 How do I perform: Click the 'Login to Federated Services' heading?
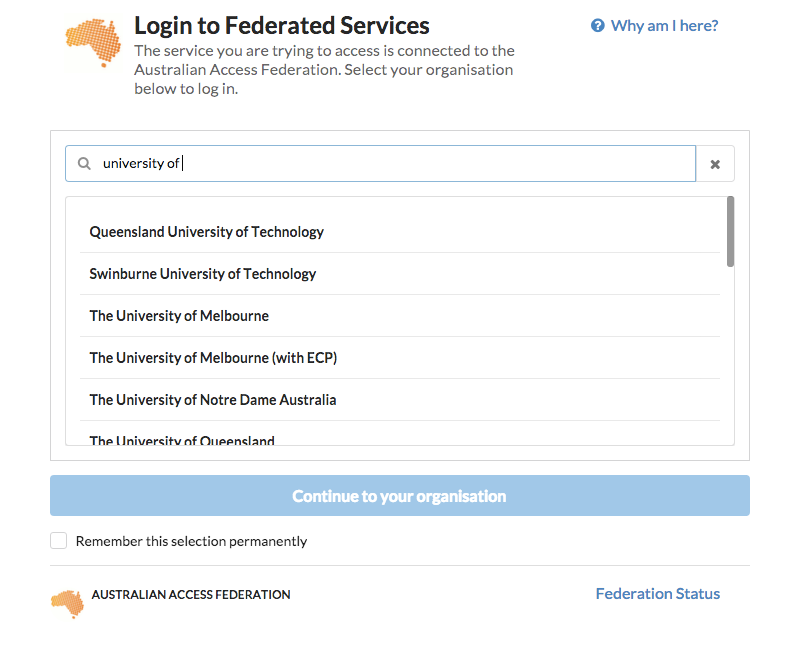[282, 26]
